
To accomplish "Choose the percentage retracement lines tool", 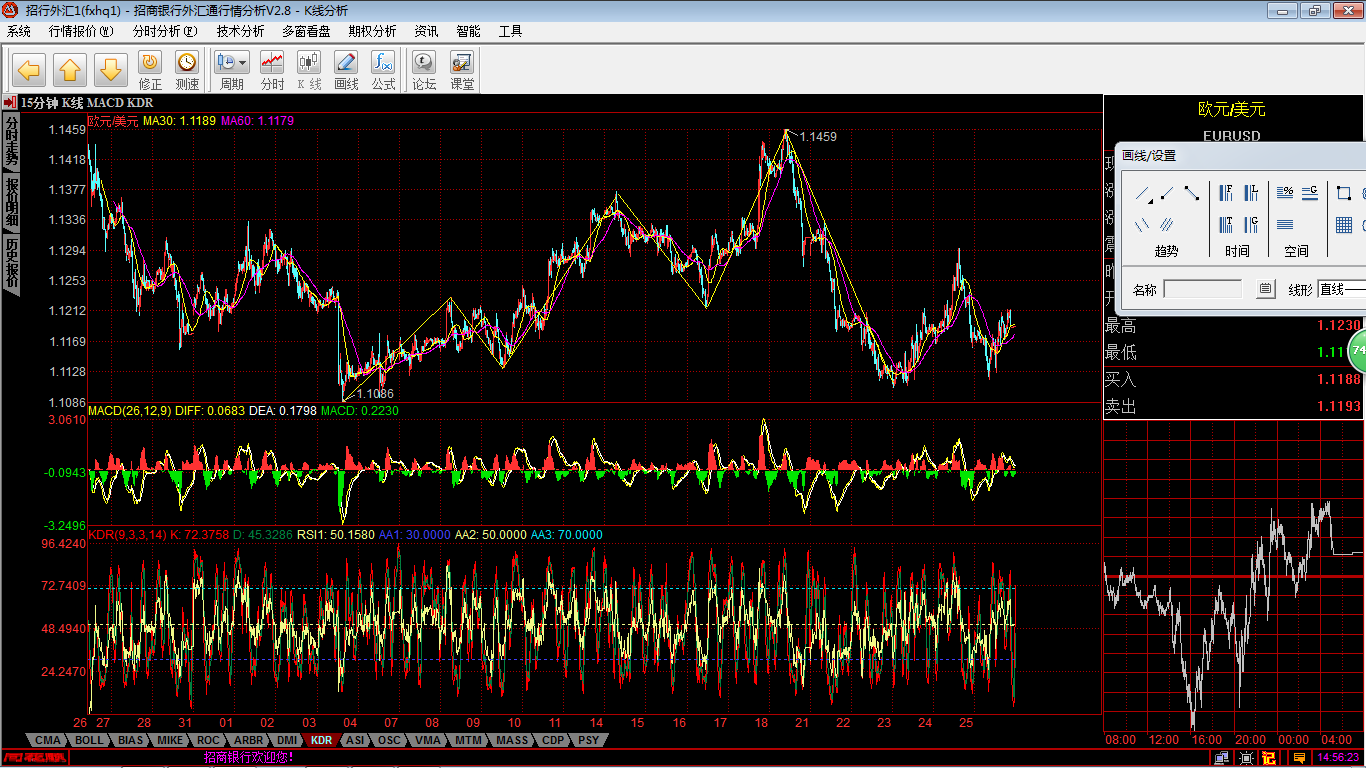I will point(1286,193).
